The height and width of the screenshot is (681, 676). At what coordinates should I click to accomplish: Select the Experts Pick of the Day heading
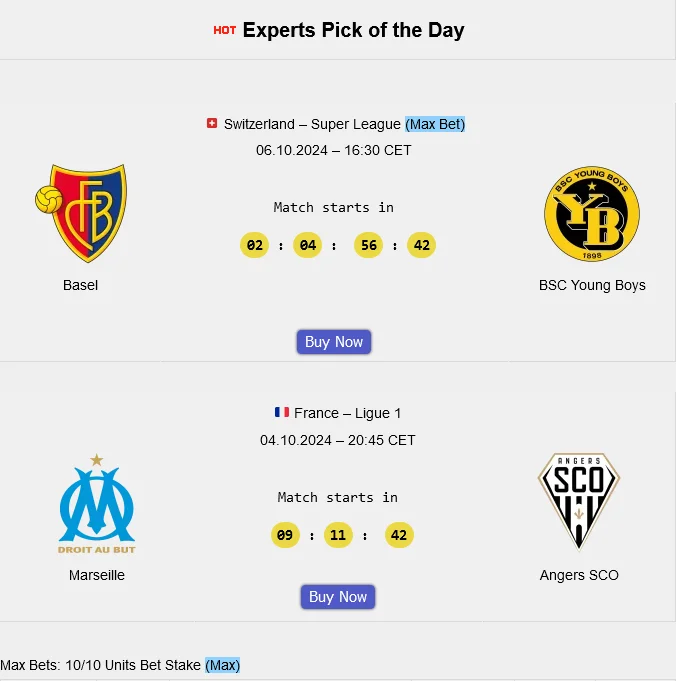click(x=353, y=30)
